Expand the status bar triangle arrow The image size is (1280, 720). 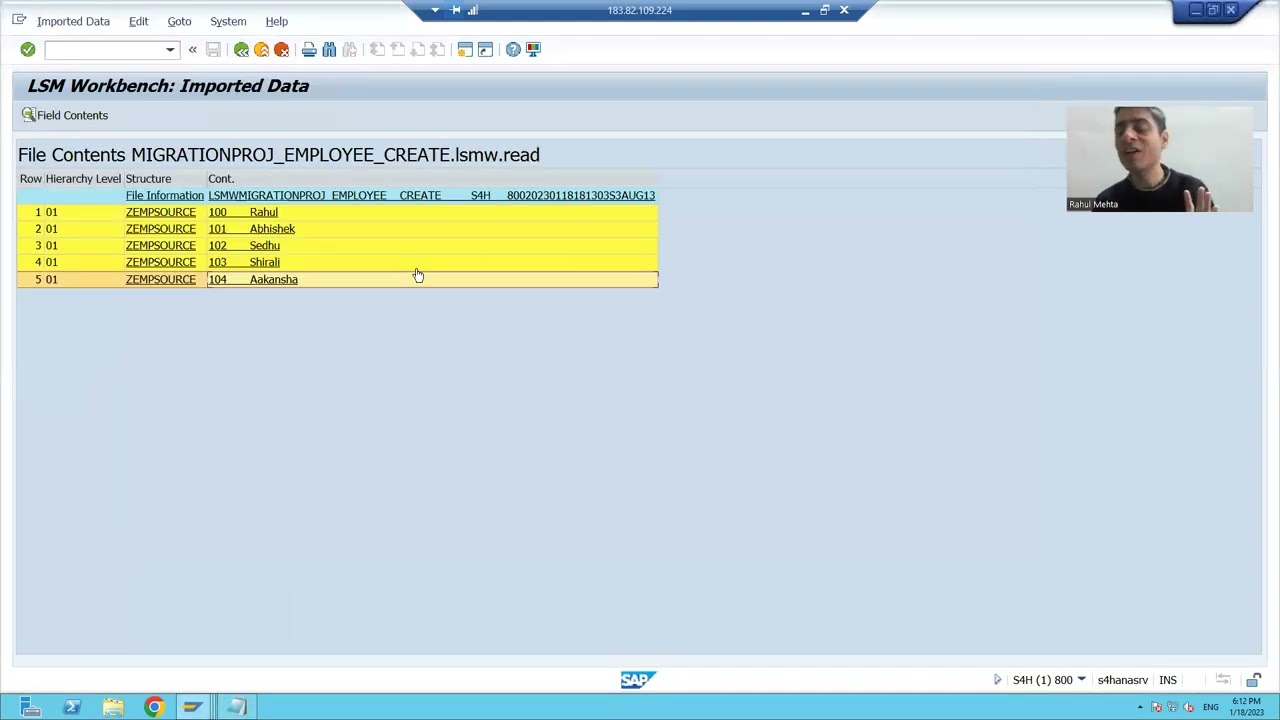(997, 680)
